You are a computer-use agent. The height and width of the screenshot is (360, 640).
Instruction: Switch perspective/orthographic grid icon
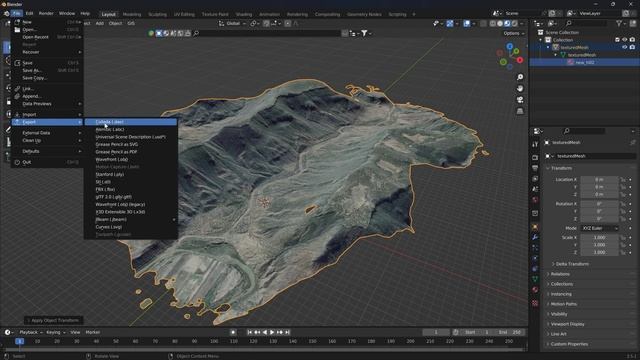coord(520,111)
